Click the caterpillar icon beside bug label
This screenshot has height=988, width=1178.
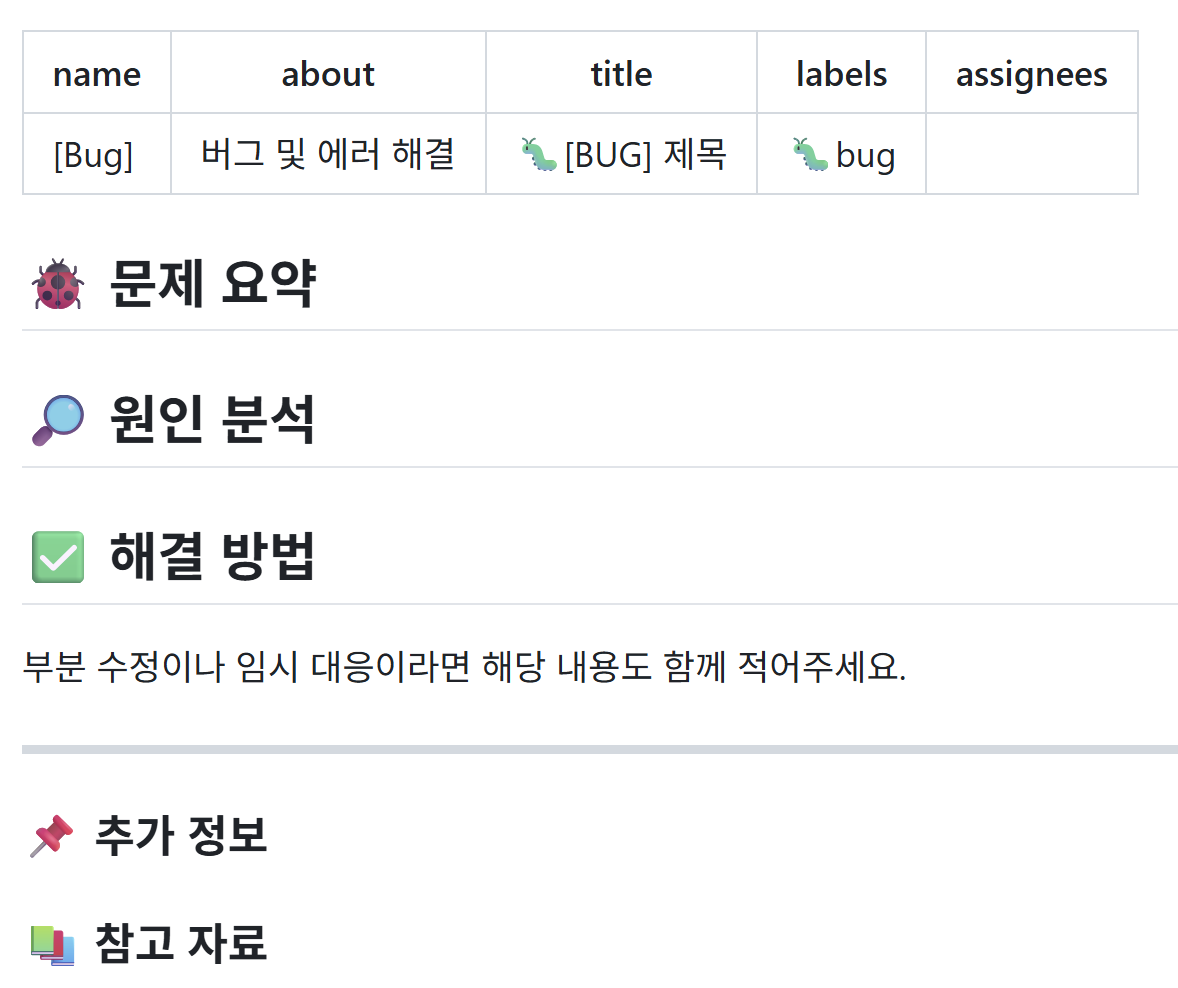click(x=810, y=154)
